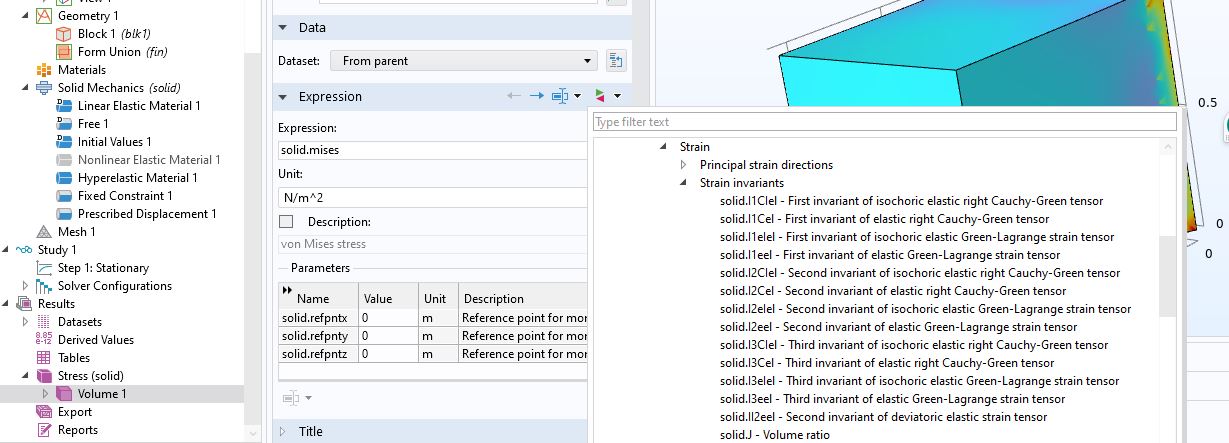The image size is (1229, 443).
Task: Click the expression list vertical scrollbar
Action: (1167, 275)
